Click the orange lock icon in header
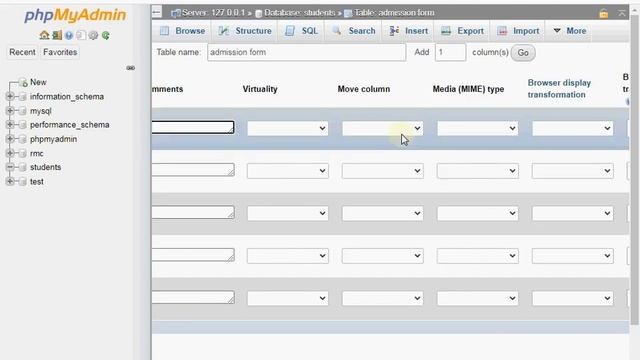The height and width of the screenshot is (360, 640). tap(604, 13)
